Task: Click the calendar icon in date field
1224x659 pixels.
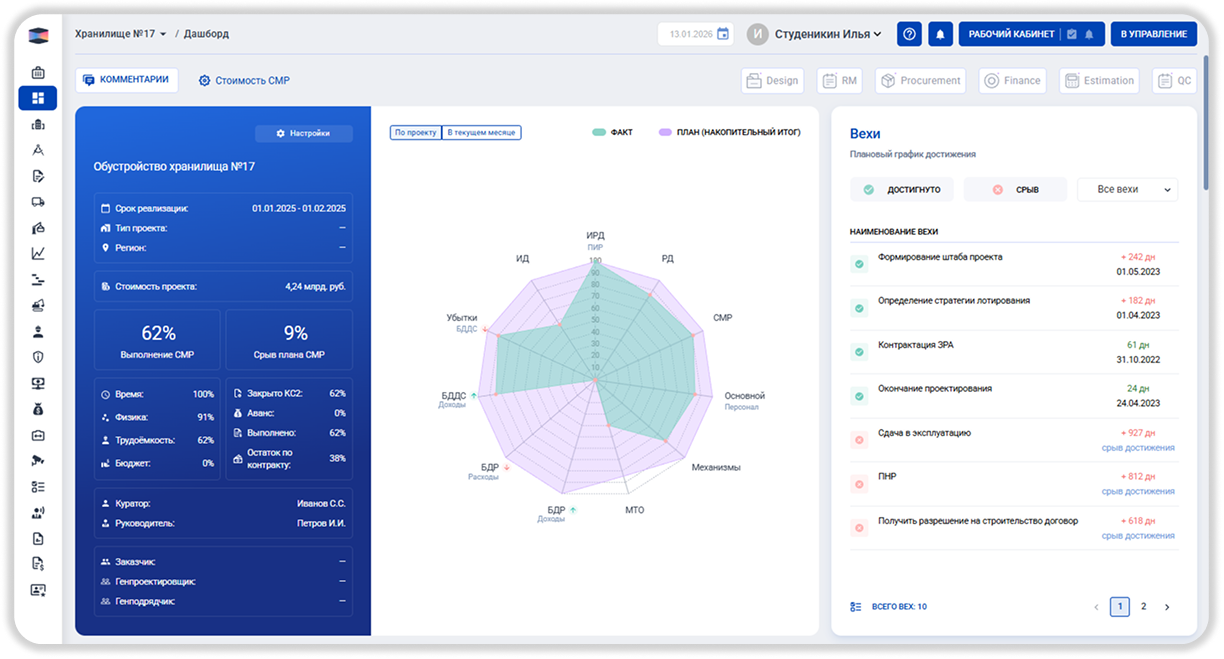Action: coord(723,34)
